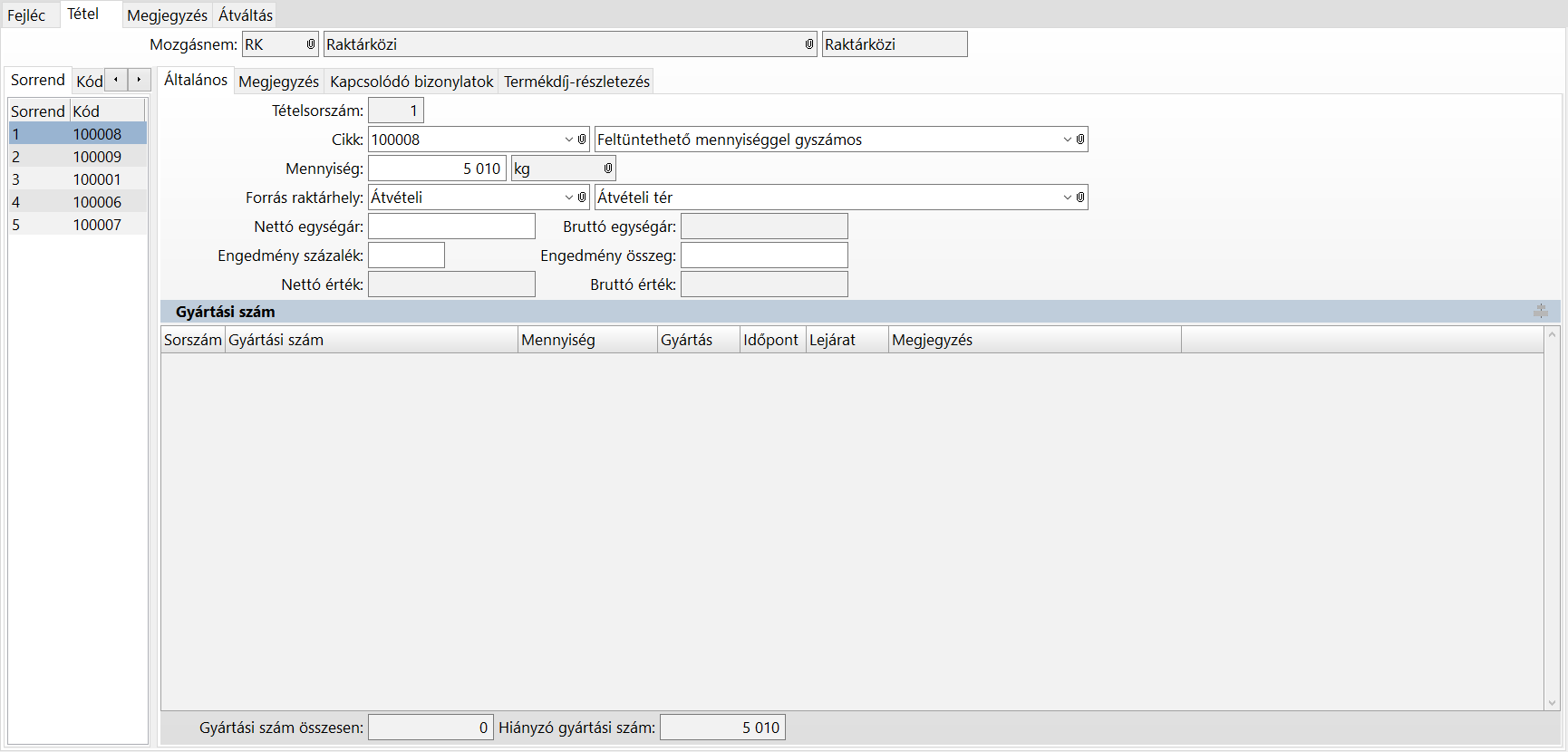
Task: Click the lookup icon in the wide Raktárközi description field
Action: coord(809,44)
